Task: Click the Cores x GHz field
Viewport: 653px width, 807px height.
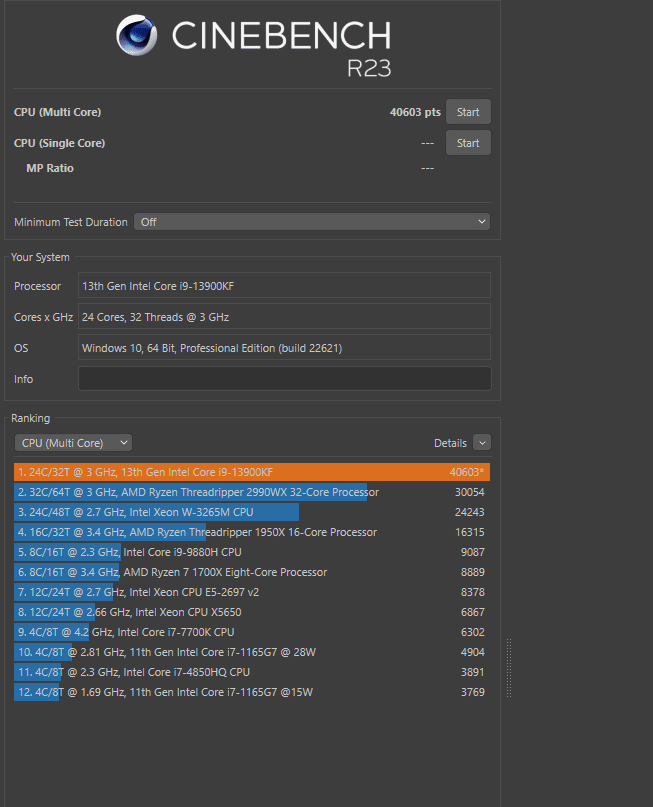Action: [x=285, y=317]
